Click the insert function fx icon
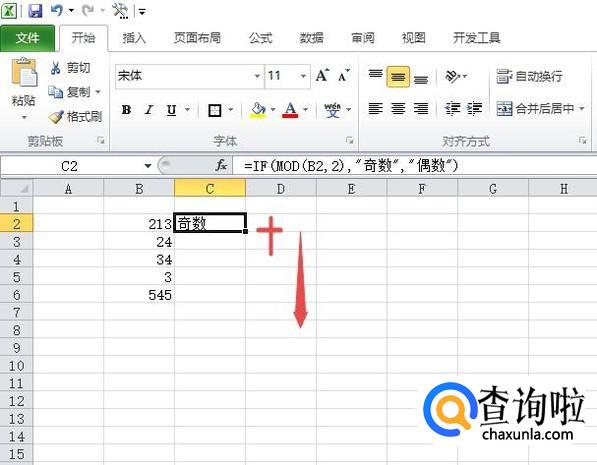This screenshot has height=465, width=597. (221, 165)
